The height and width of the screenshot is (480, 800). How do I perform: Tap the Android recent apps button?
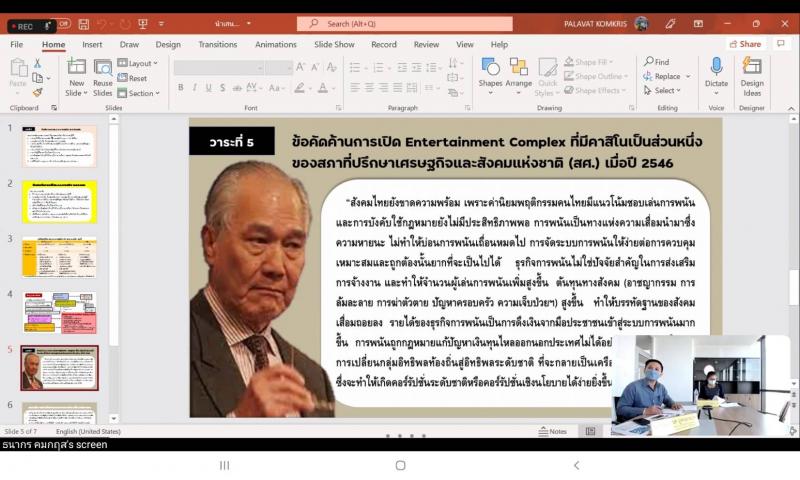[x=224, y=465]
